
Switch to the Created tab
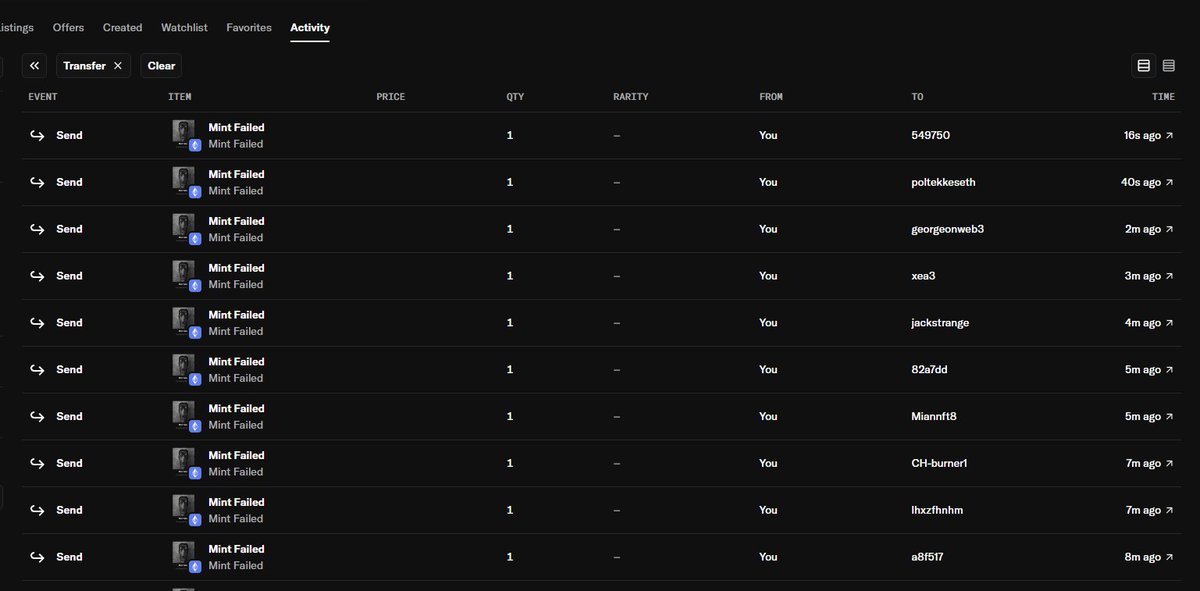pyautogui.click(x=122, y=28)
